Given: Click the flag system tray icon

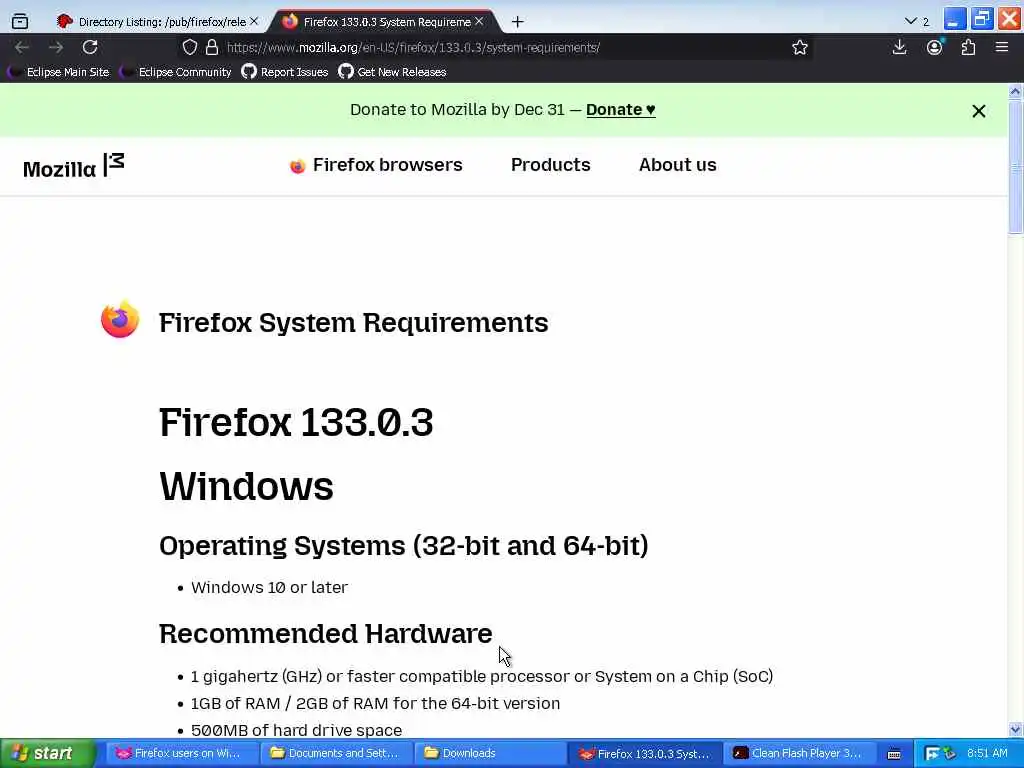Looking at the screenshot, I should (x=932, y=754).
